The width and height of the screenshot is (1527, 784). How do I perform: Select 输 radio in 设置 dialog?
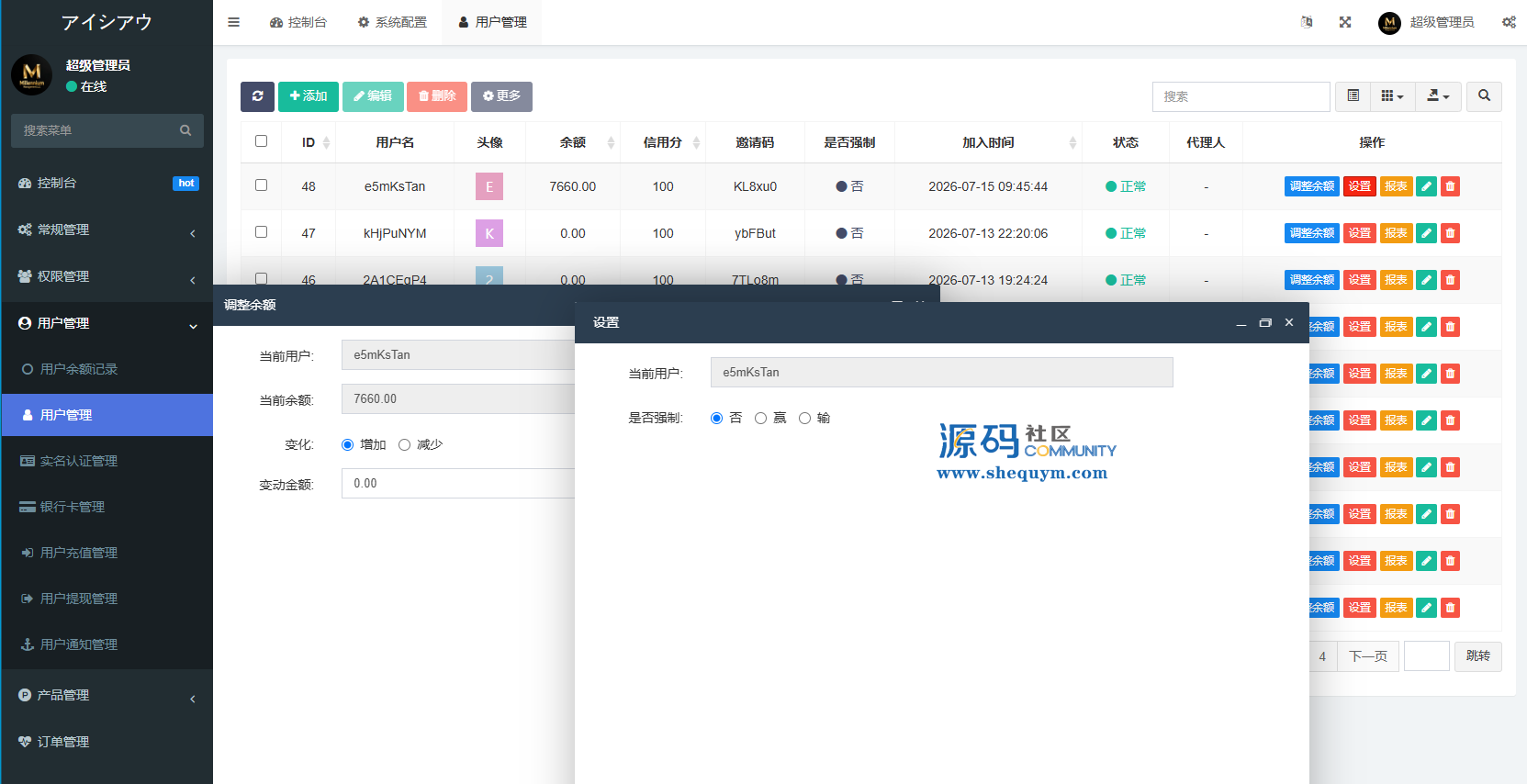click(804, 419)
